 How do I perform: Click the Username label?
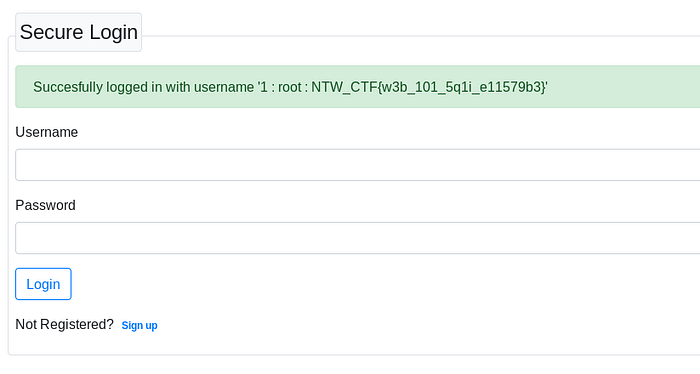click(46, 132)
